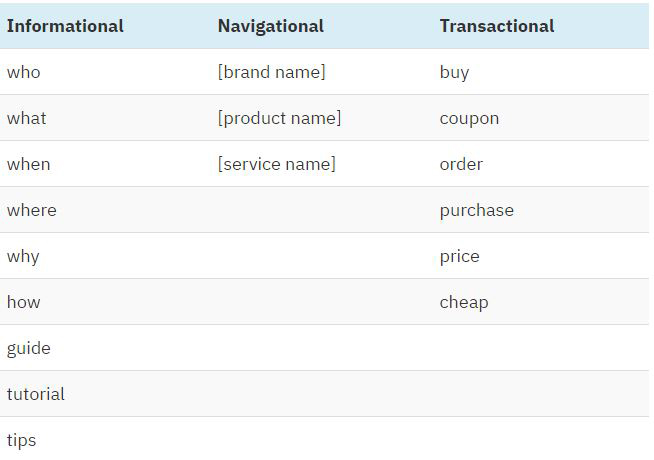Click the 'tutorial' cell

tap(36, 394)
